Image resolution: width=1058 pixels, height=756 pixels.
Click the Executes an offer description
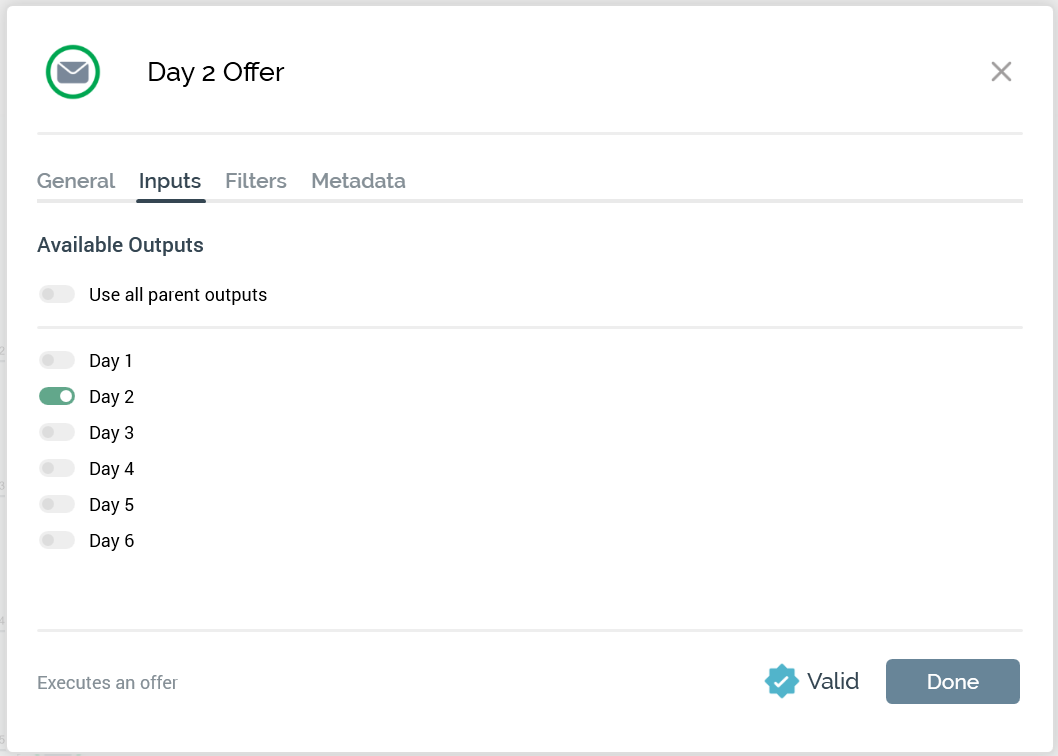point(107,683)
